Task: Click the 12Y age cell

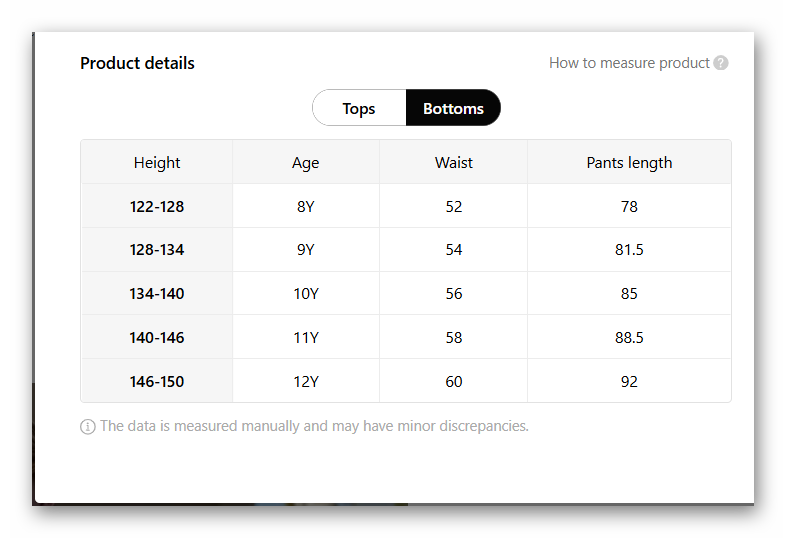Action: pos(306,382)
